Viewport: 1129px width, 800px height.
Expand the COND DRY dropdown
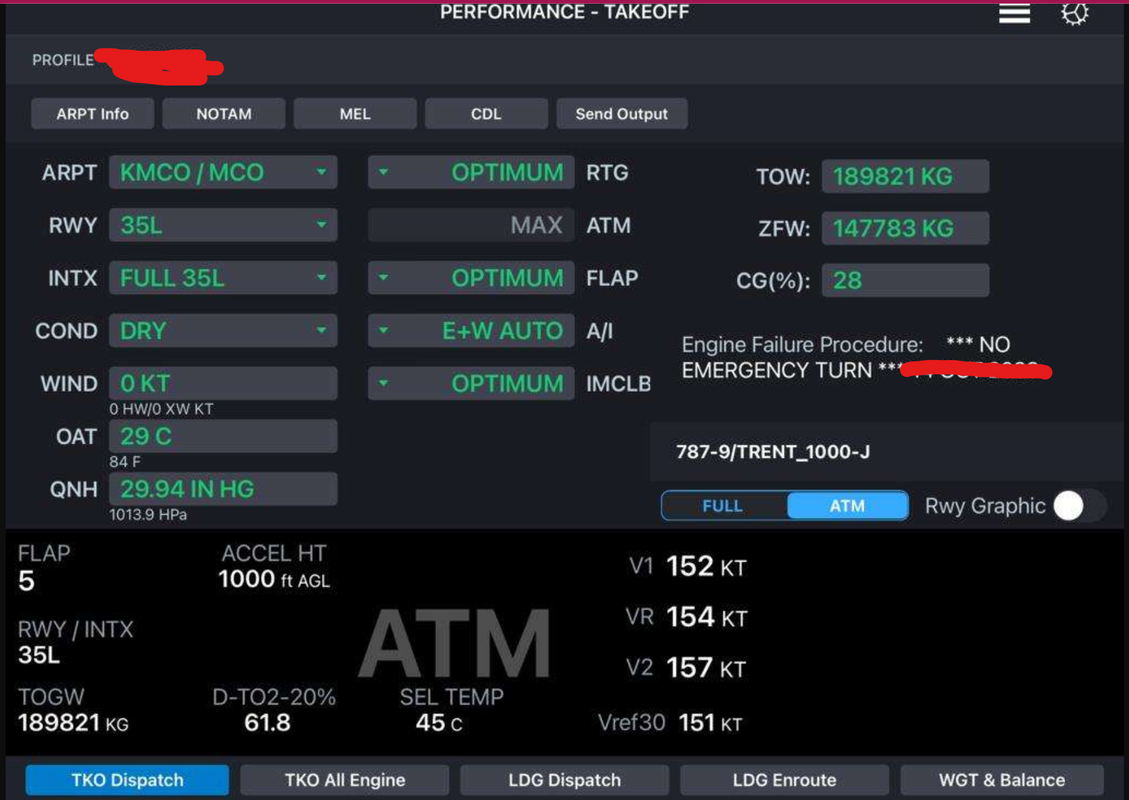(223, 331)
